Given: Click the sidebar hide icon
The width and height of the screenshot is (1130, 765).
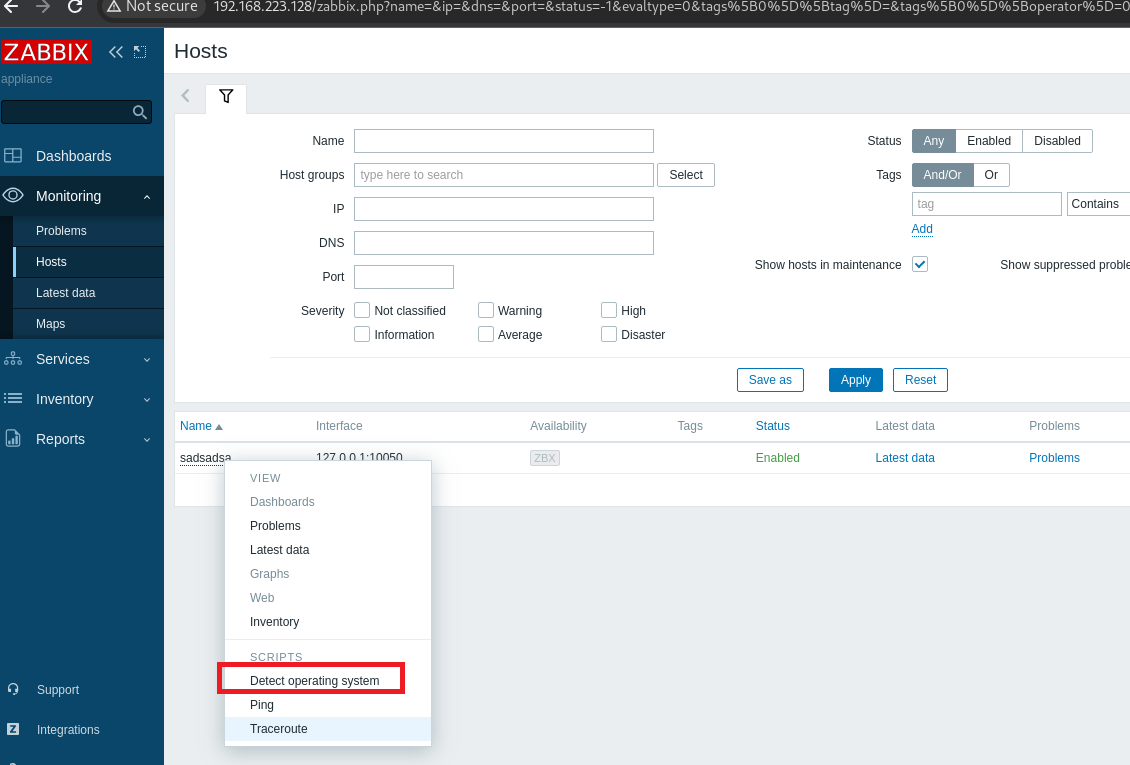Looking at the screenshot, I should click(140, 52).
